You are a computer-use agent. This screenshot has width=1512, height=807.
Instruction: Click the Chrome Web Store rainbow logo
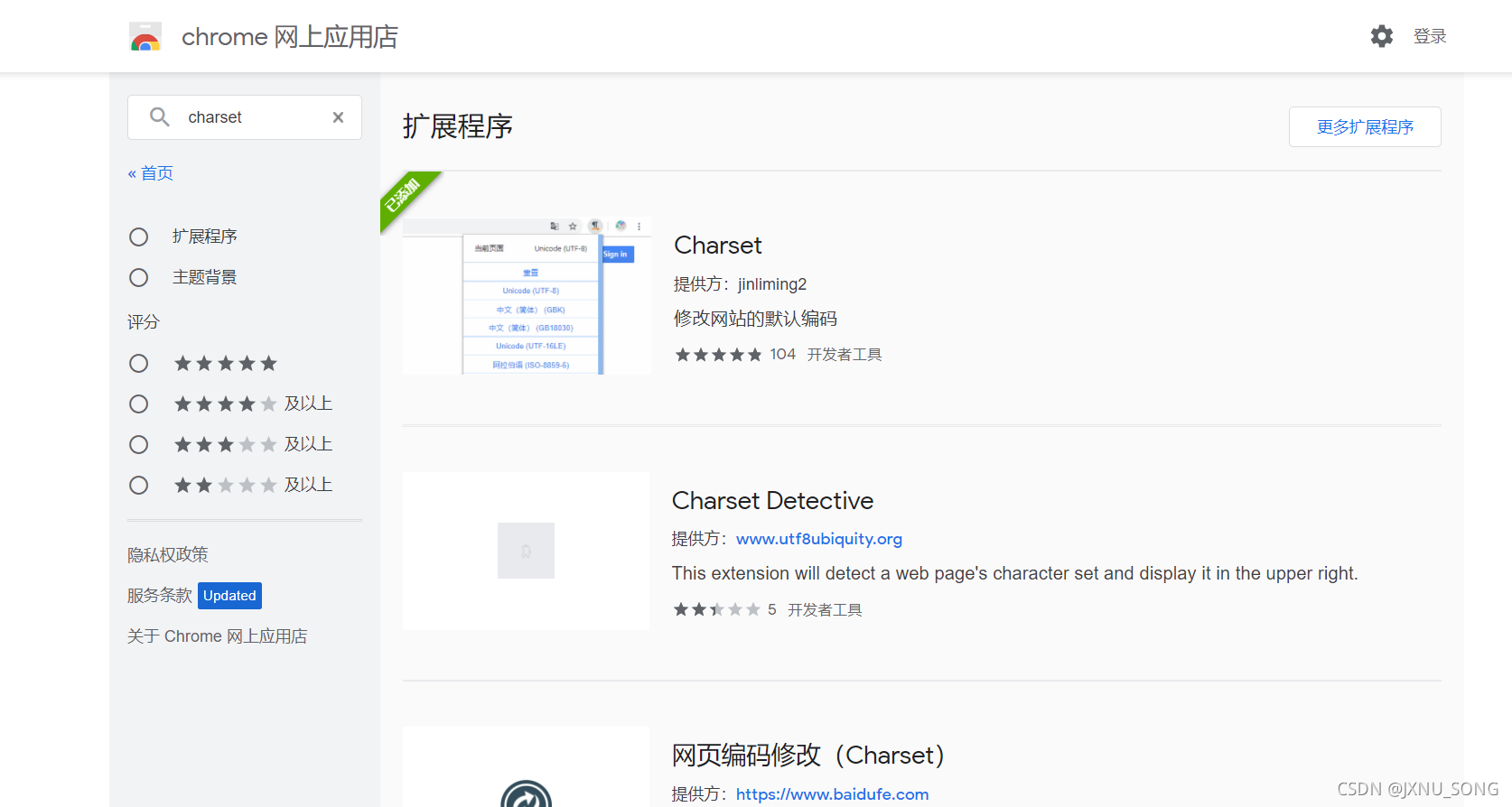point(145,37)
